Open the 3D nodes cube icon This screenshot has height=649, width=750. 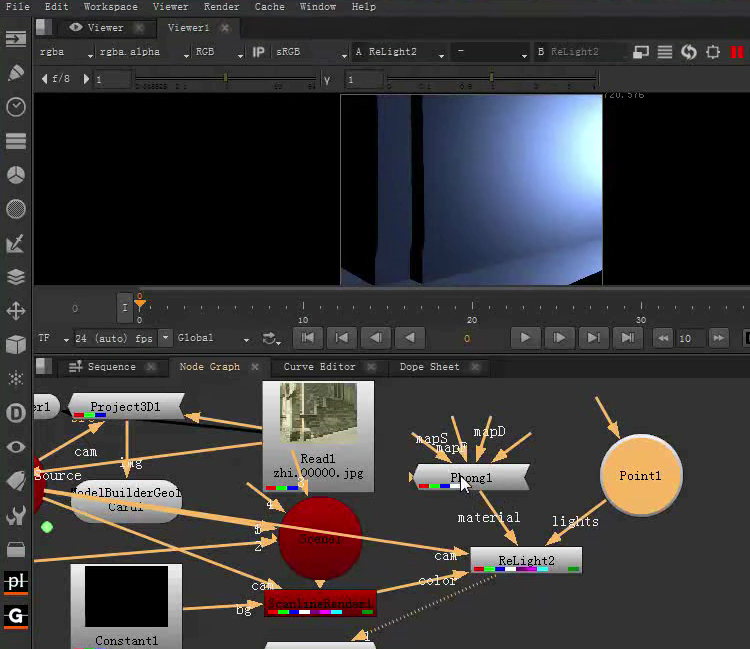[16, 345]
